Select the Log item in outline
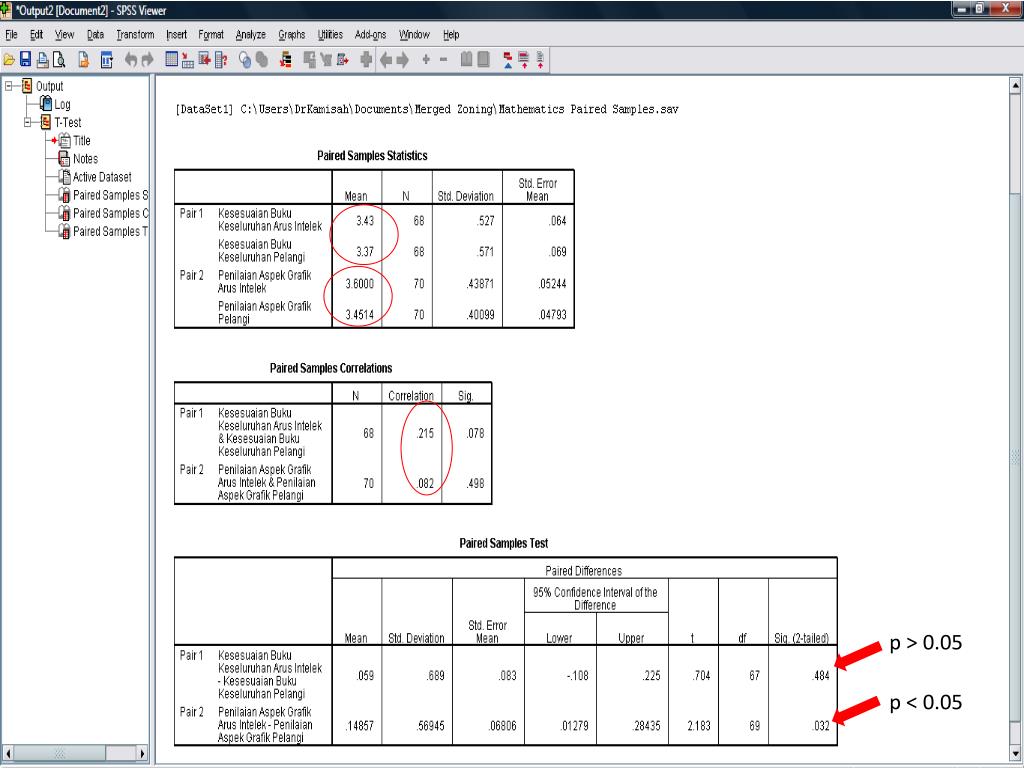The width and height of the screenshot is (1024, 768). click(x=61, y=105)
